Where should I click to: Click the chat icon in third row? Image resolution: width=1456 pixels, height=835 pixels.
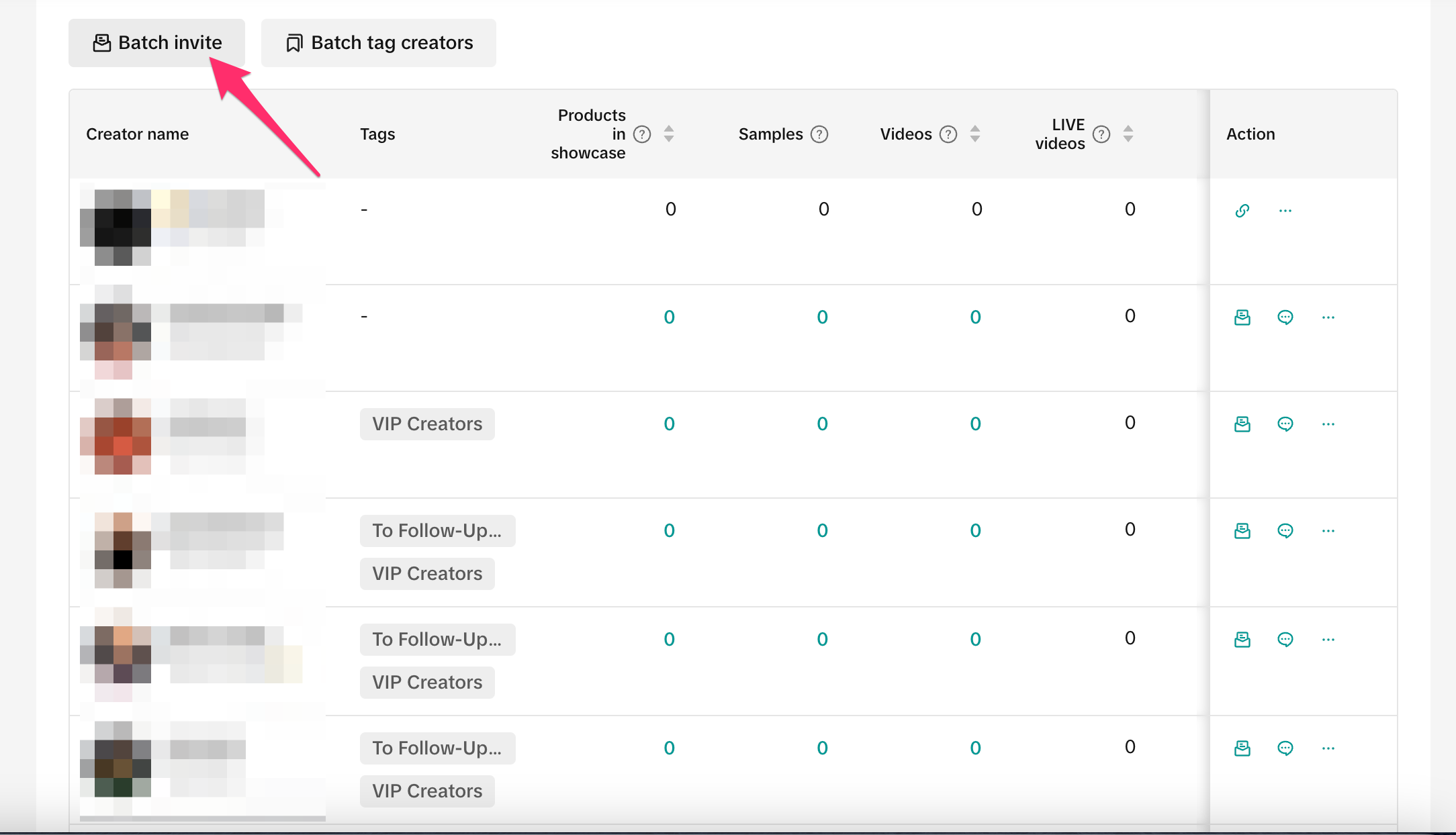pos(1285,424)
